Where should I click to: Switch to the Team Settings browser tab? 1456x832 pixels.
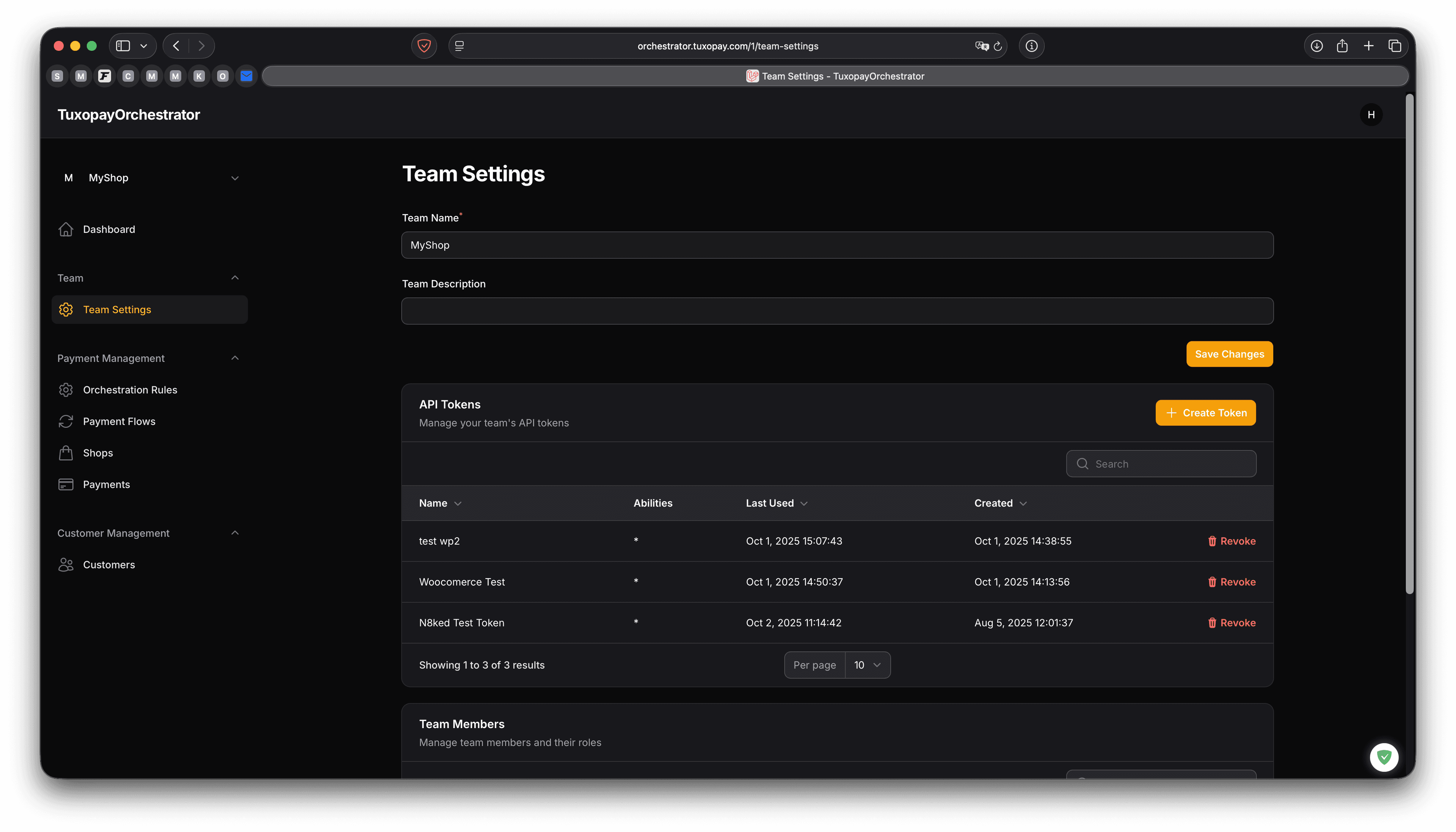pyautogui.click(x=835, y=76)
